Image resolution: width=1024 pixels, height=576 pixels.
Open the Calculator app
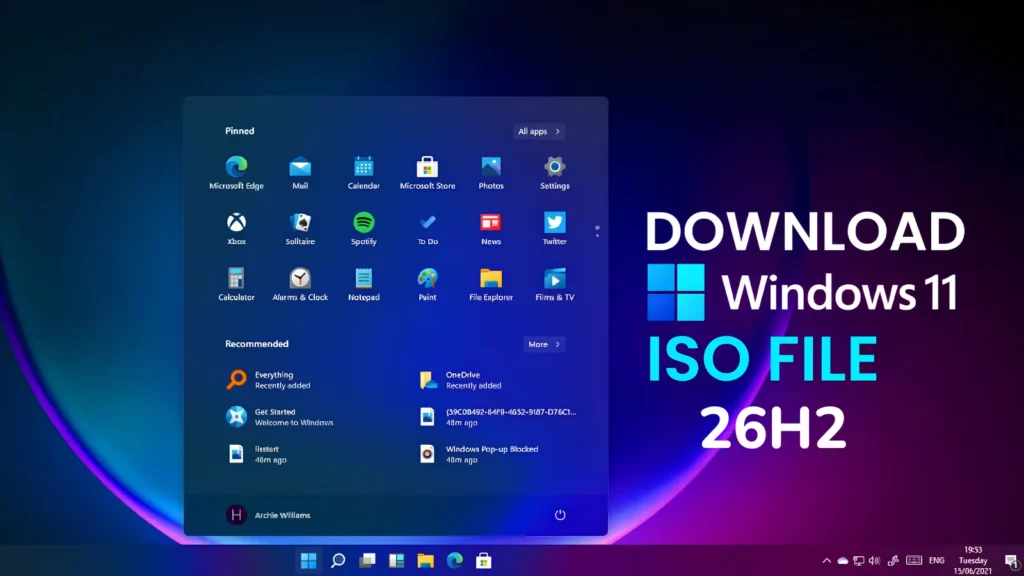coord(236,284)
